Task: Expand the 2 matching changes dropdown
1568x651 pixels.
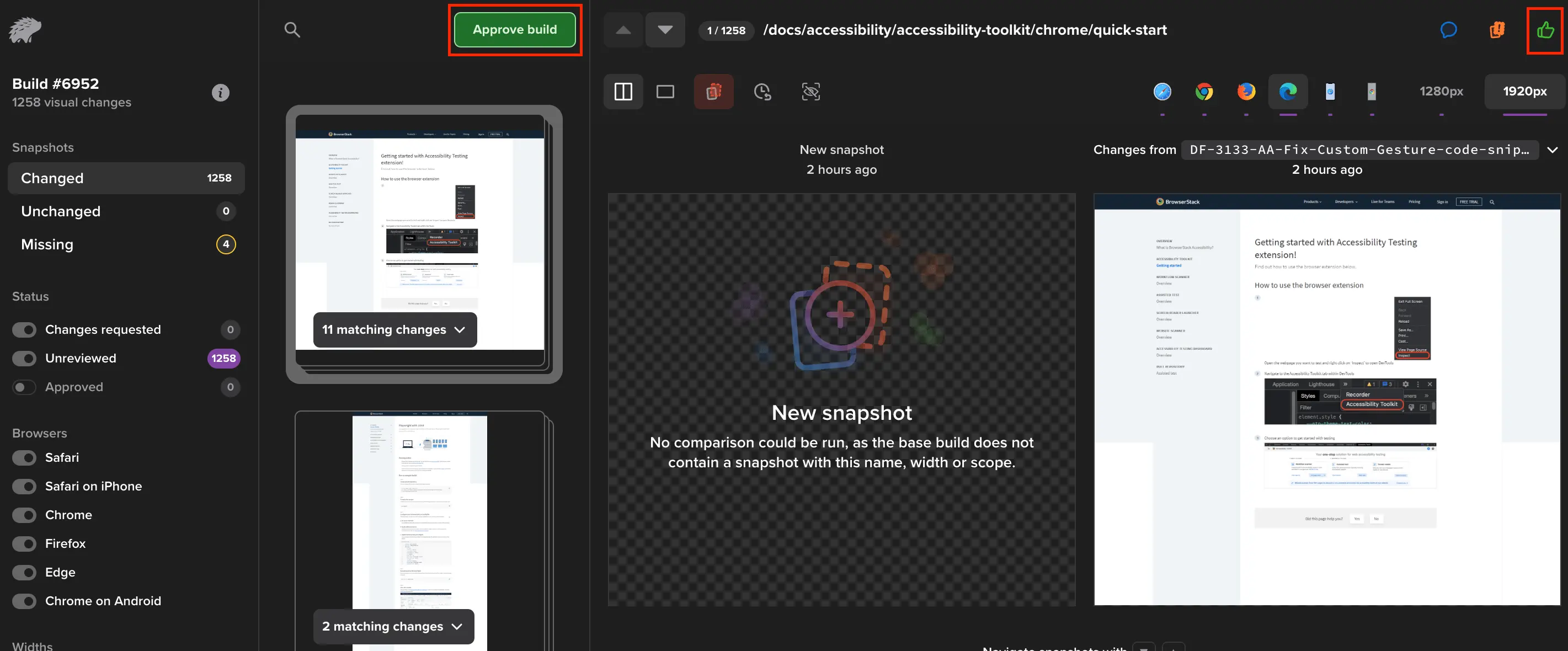Action: tap(393, 626)
